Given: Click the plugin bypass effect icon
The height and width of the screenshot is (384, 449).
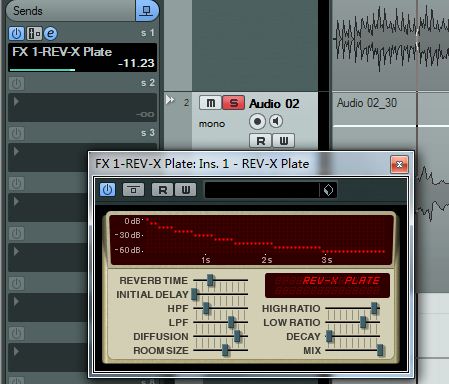Looking at the screenshot, I should pos(133,190).
